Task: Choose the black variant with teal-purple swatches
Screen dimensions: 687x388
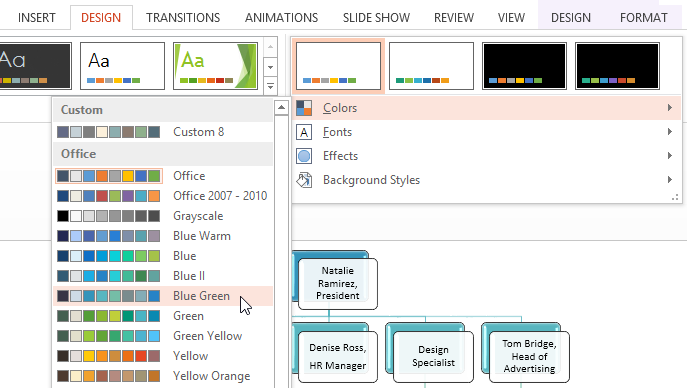Action: 617,66
